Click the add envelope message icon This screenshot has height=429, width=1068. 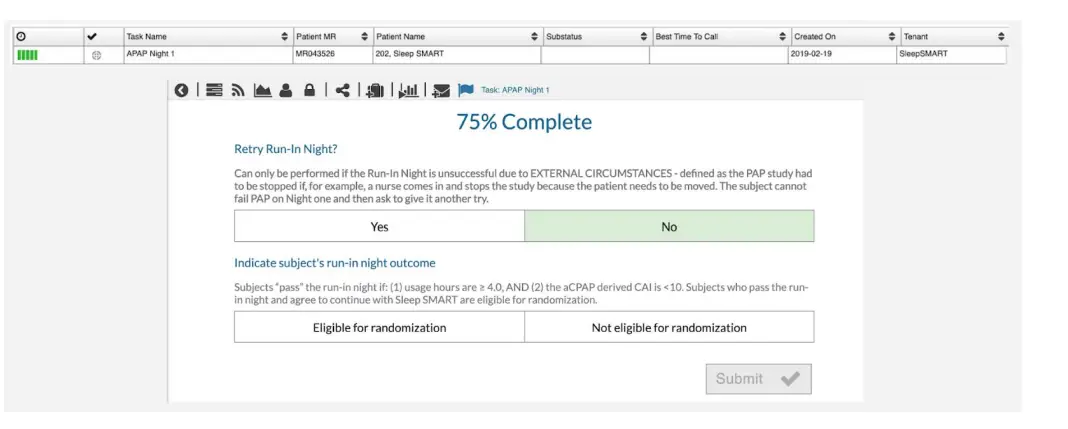click(441, 91)
